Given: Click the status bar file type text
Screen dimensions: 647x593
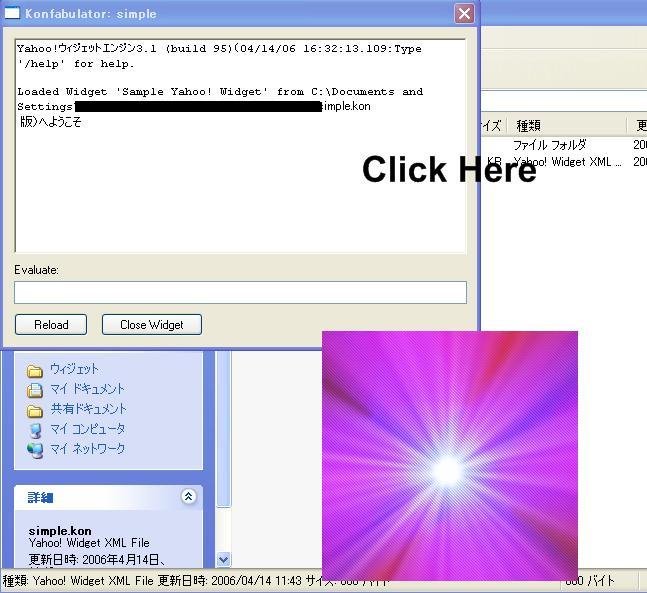Looking at the screenshot, I should [78, 581].
